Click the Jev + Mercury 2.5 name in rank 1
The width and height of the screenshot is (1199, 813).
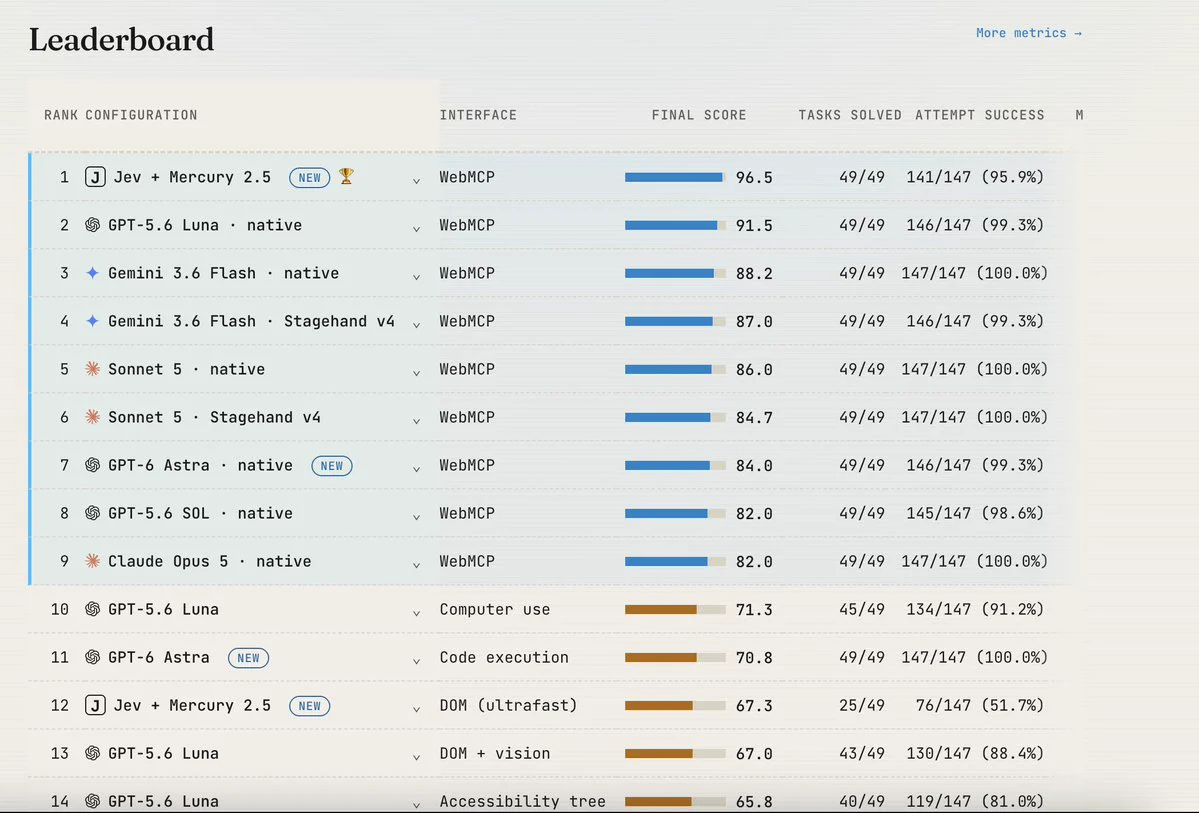tap(192, 177)
